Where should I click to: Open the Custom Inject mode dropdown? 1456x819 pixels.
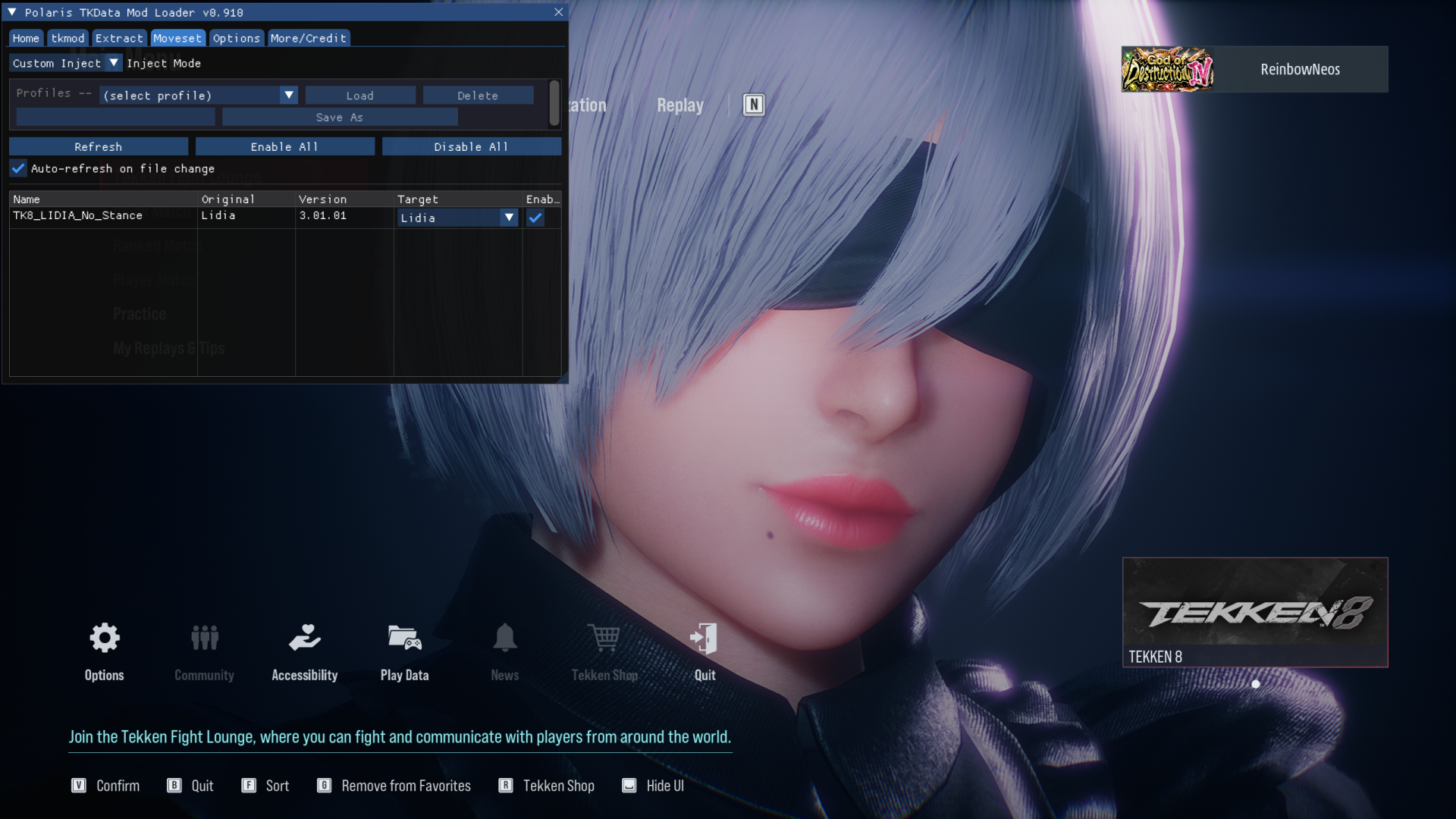click(66, 63)
